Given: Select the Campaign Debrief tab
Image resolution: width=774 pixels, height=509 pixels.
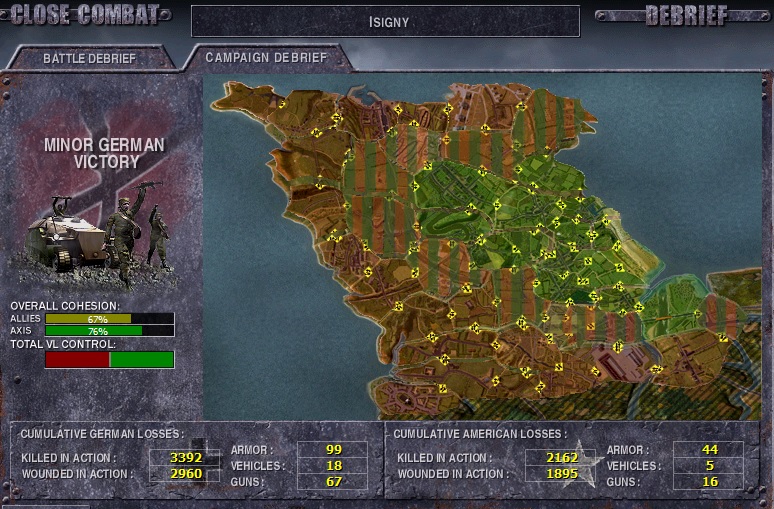Looking at the screenshot, I should point(266,57).
